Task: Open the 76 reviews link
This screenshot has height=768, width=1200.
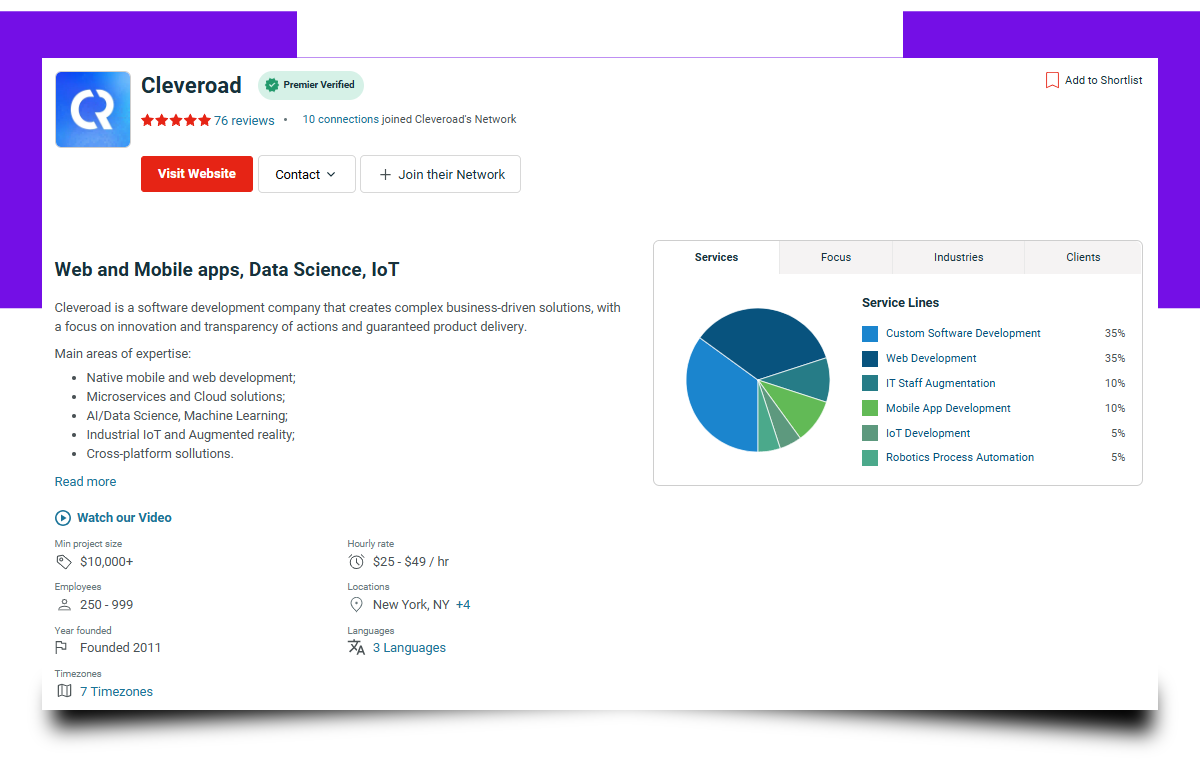Action: (244, 120)
